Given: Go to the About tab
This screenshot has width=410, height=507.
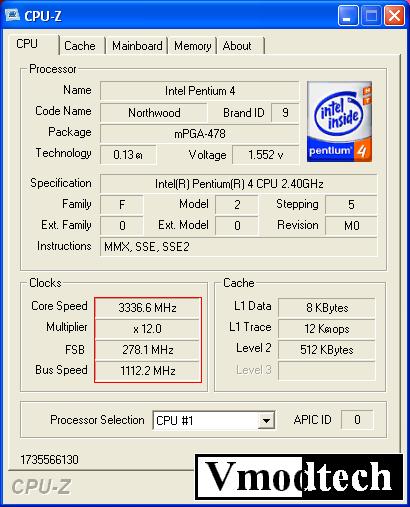Looking at the screenshot, I should click(237, 46).
